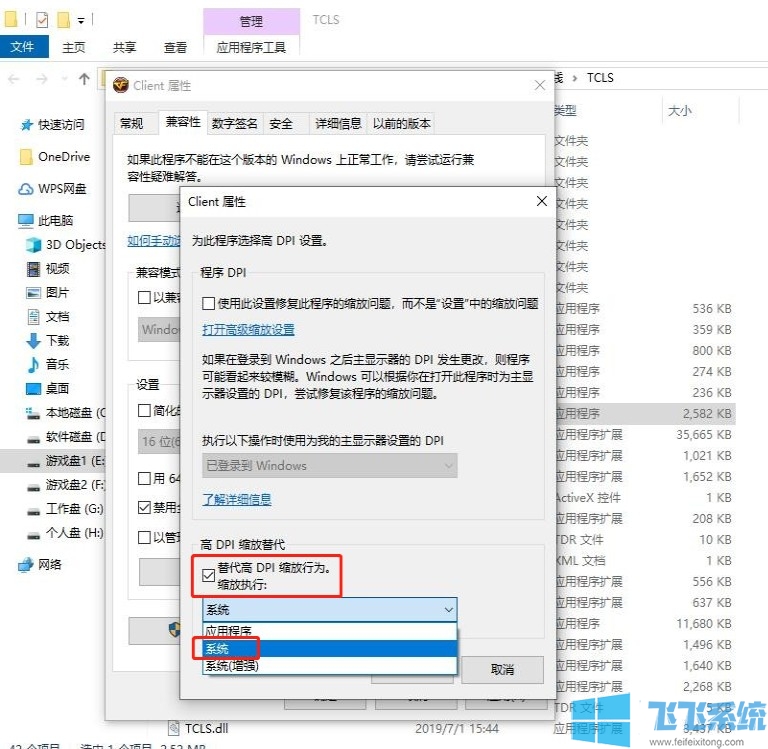Open 3D Objects folder
Image resolution: width=768 pixels, height=749 pixels.
coord(66,244)
